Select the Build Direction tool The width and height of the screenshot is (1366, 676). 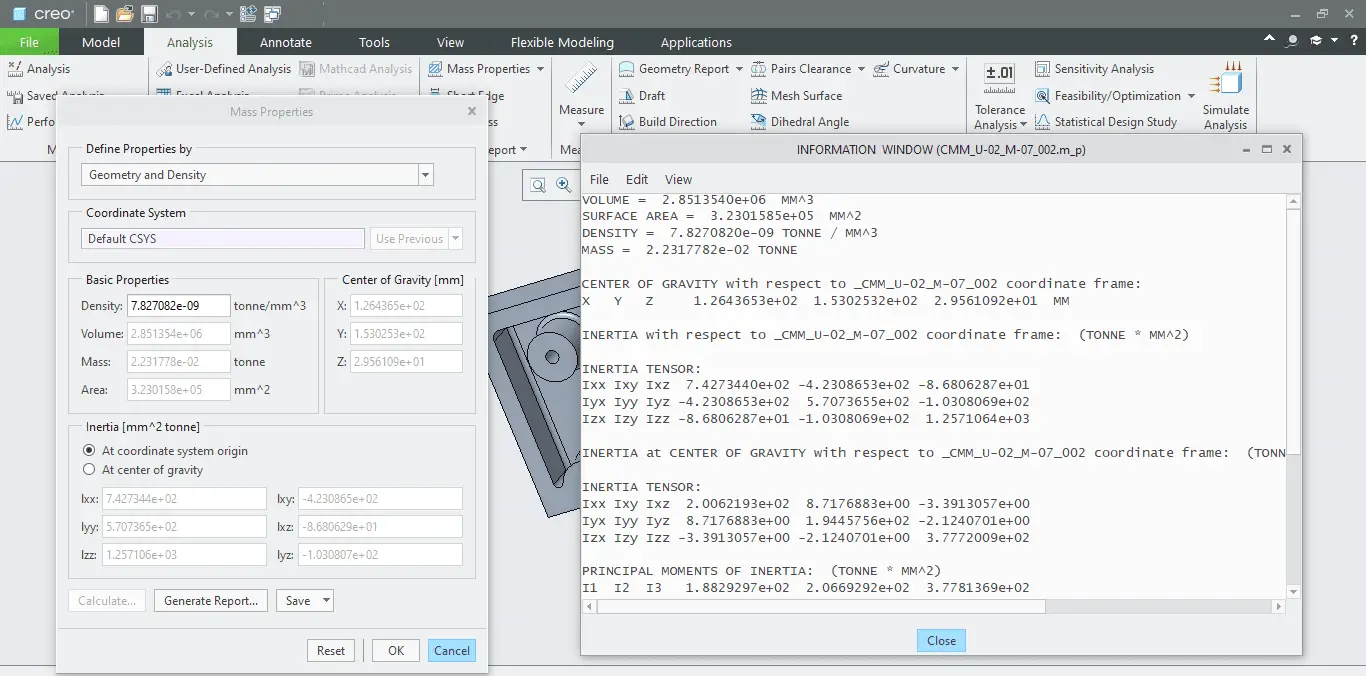tap(668, 122)
